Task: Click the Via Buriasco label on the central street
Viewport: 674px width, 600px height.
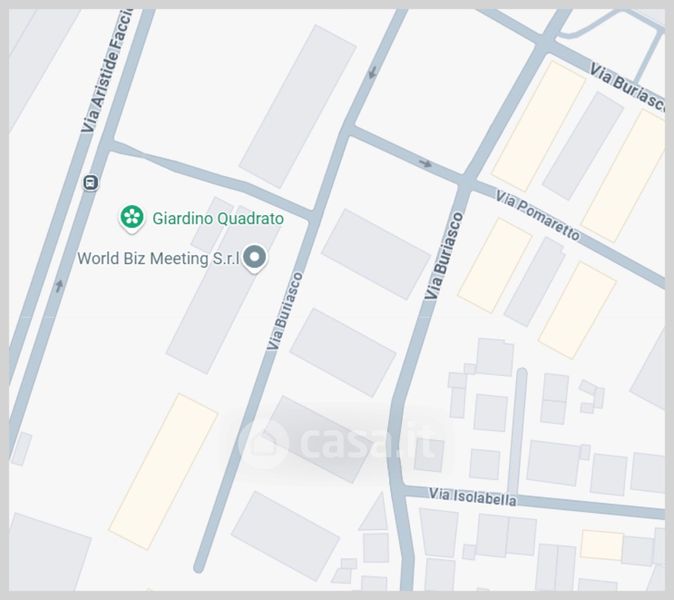Action: pyautogui.click(x=285, y=311)
